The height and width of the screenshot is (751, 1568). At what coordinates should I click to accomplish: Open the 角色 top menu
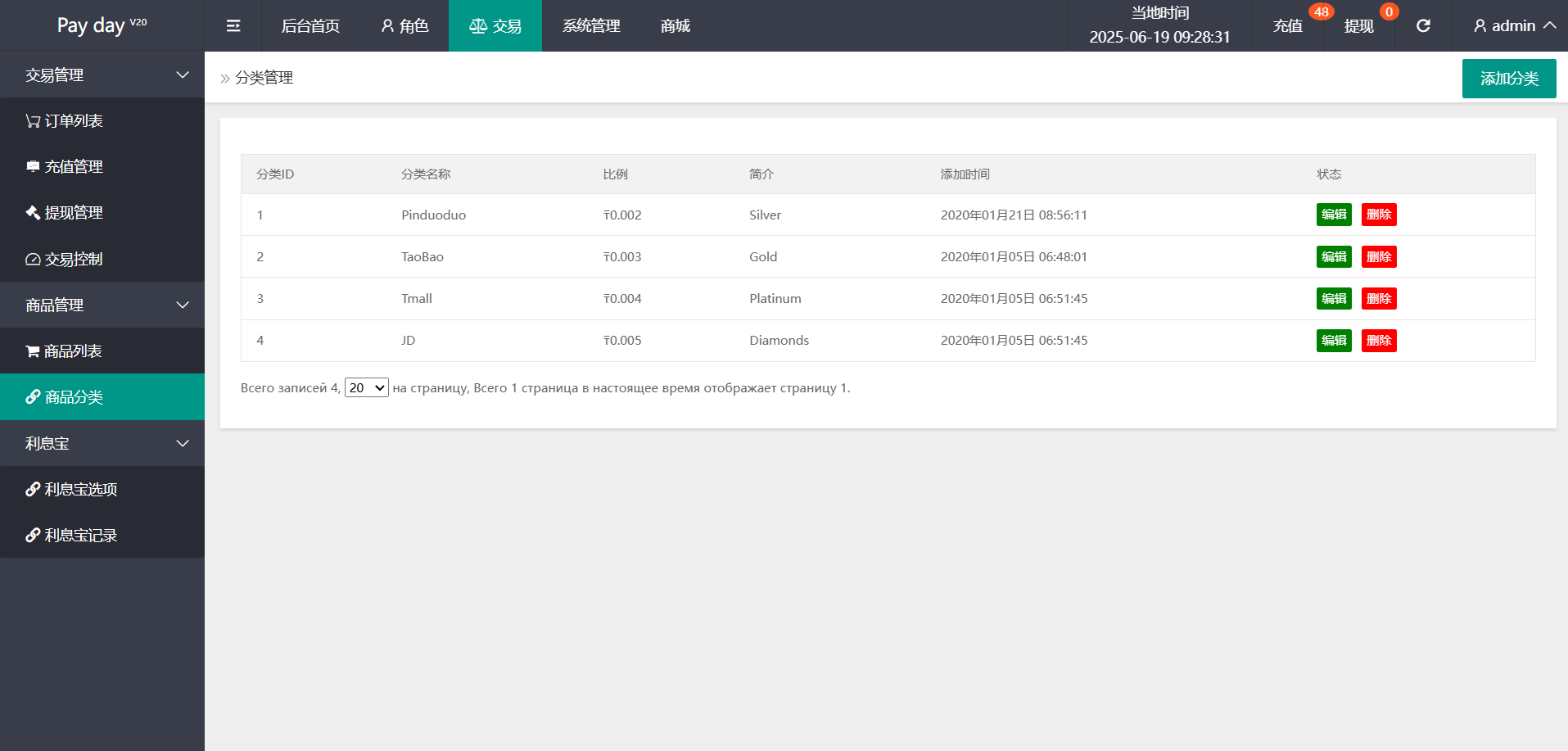[404, 26]
